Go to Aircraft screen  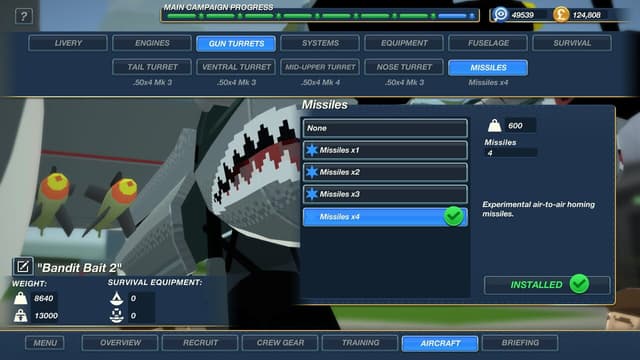click(x=440, y=343)
